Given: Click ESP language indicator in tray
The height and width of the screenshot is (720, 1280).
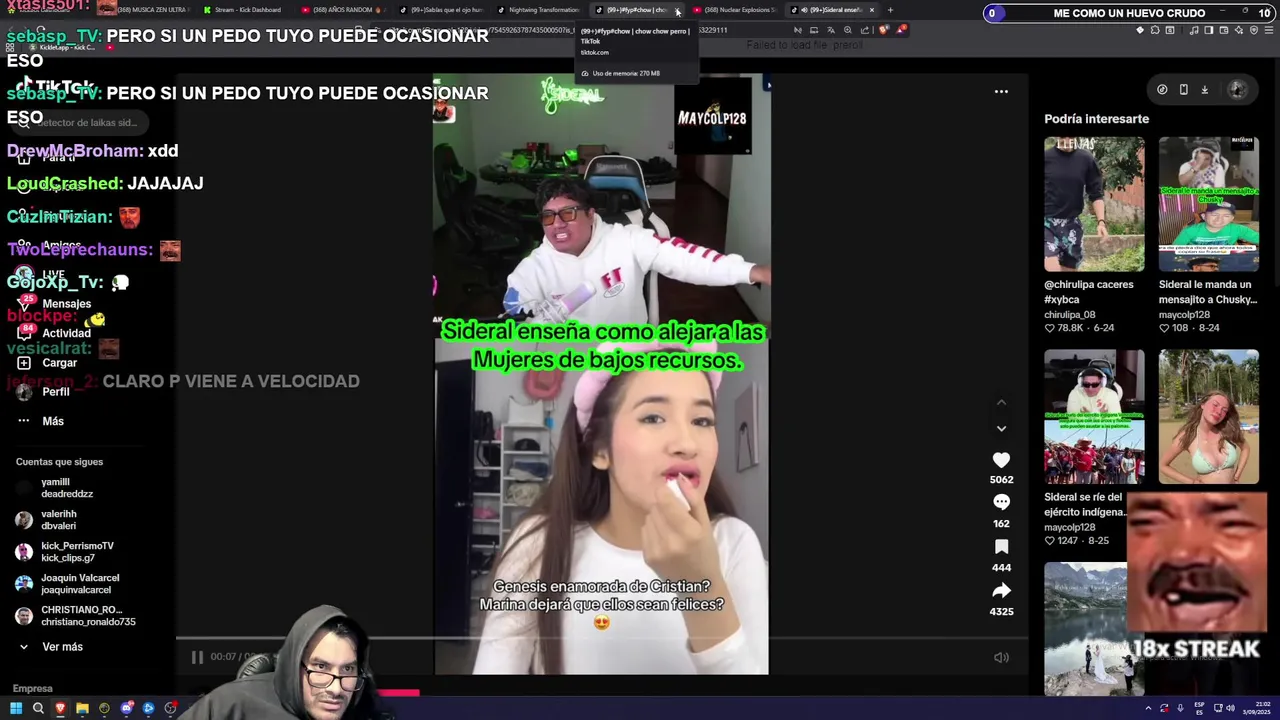Looking at the screenshot, I should pos(1199,708).
